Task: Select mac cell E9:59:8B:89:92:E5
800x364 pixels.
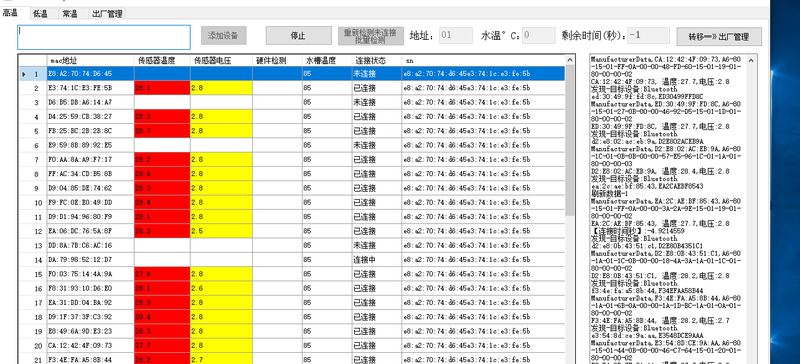Action: [90, 145]
